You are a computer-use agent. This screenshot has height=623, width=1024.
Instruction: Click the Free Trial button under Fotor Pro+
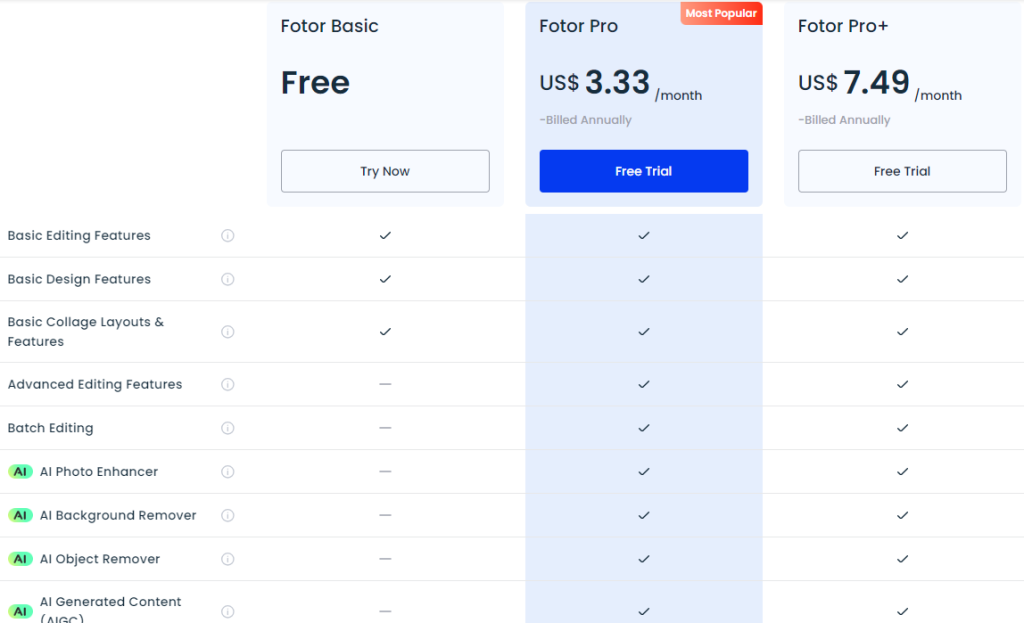(x=902, y=171)
